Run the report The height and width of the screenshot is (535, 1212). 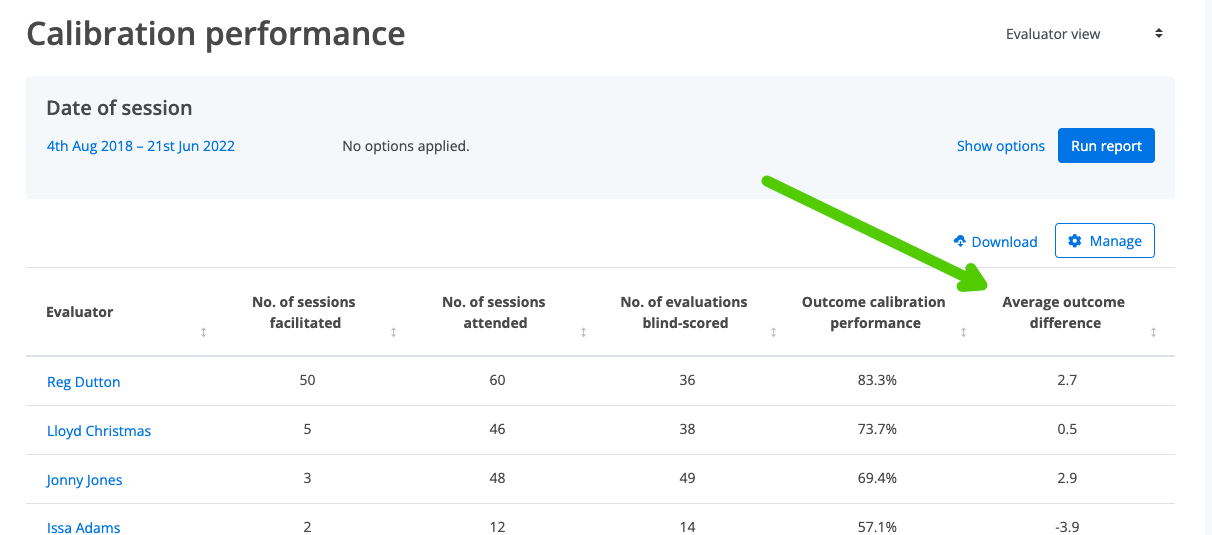(x=1106, y=146)
